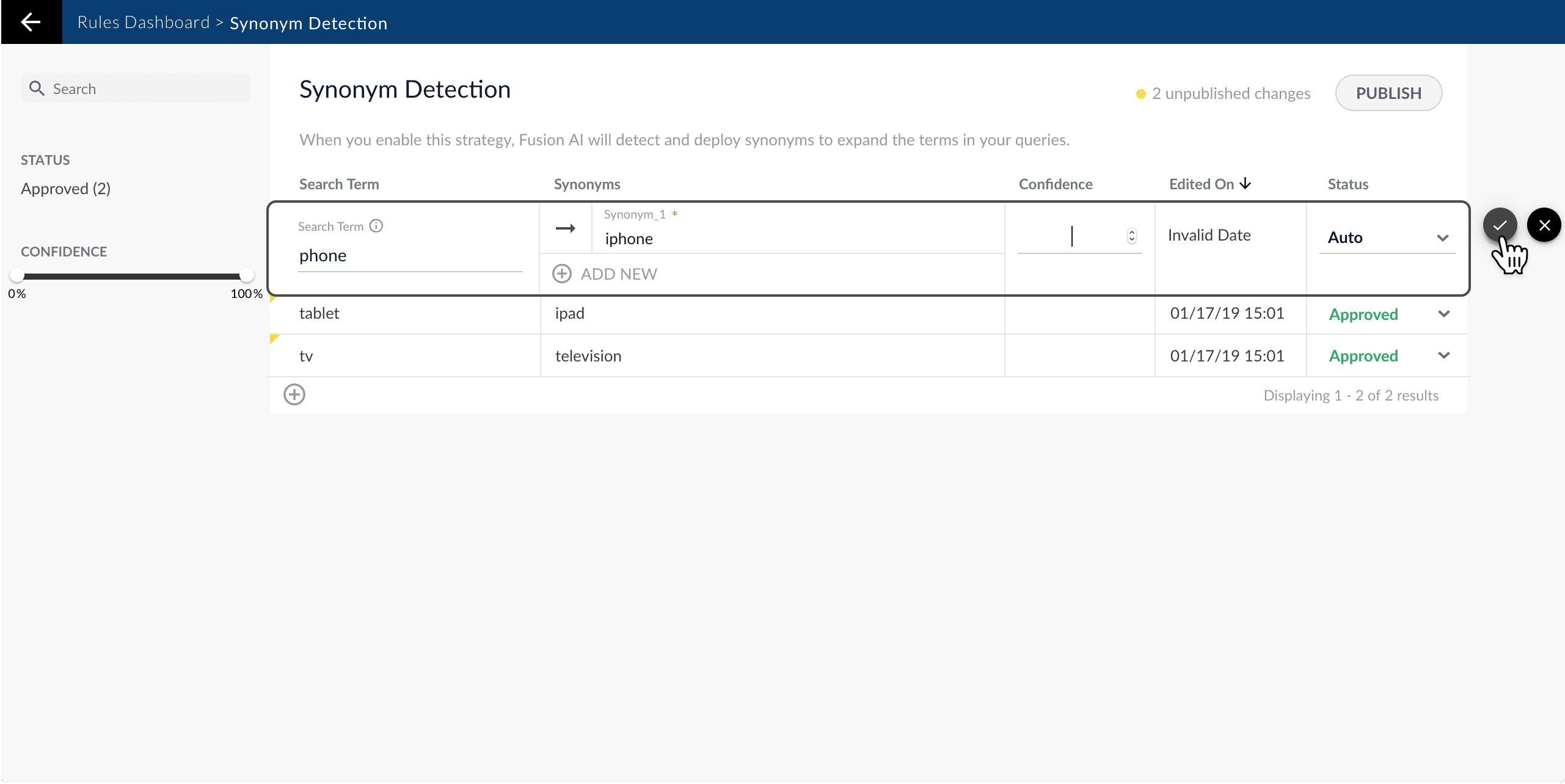The height and width of the screenshot is (784, 1565).
Task: Sort by Confidence column header
Action: 1055,184
